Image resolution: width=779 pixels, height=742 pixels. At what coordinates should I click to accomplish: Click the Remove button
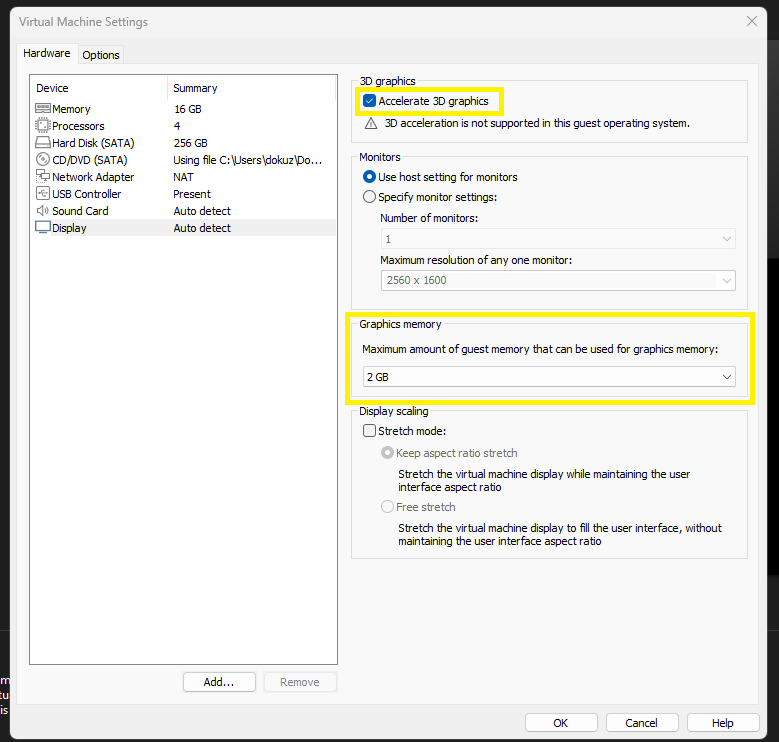coord(300,682)
